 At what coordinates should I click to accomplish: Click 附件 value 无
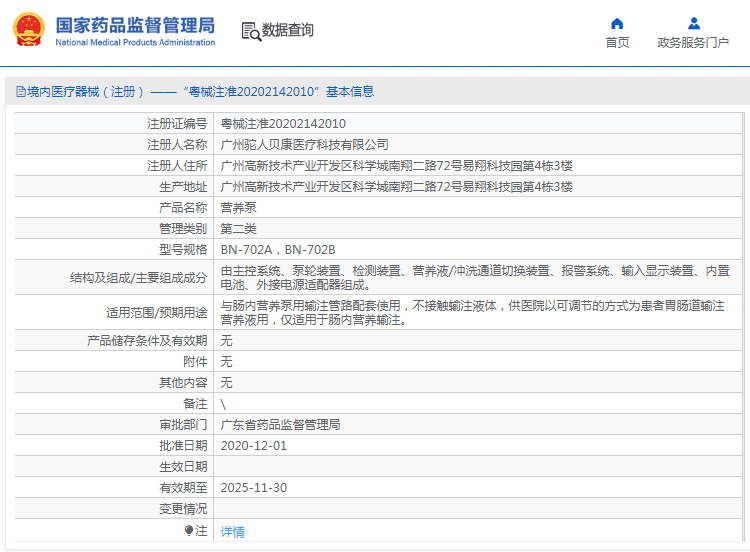(x=226, y=362)
